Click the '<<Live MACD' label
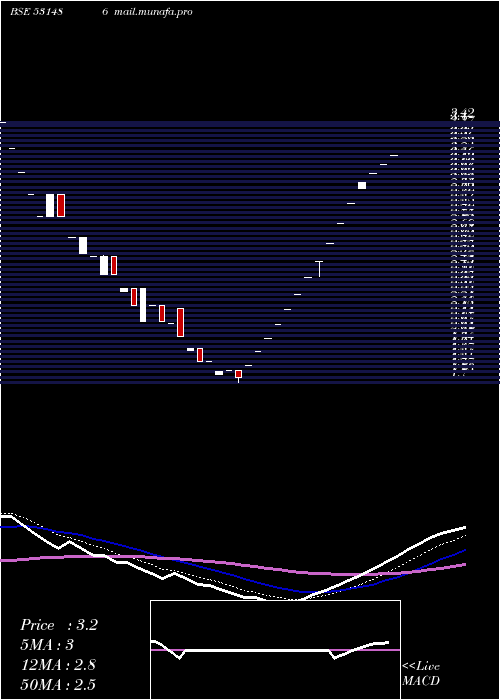Viewport: 500px width, 700px height. (421, 673)
